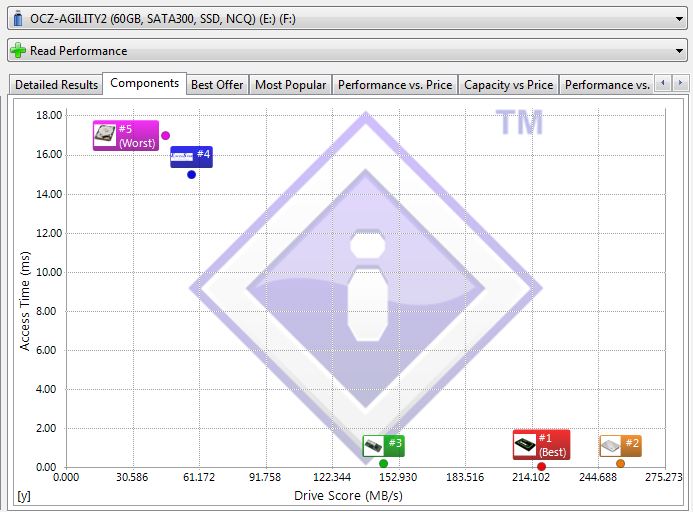693x512 pixels.
Task: Click the [y] axis toggle label
Action: (24, 496)
